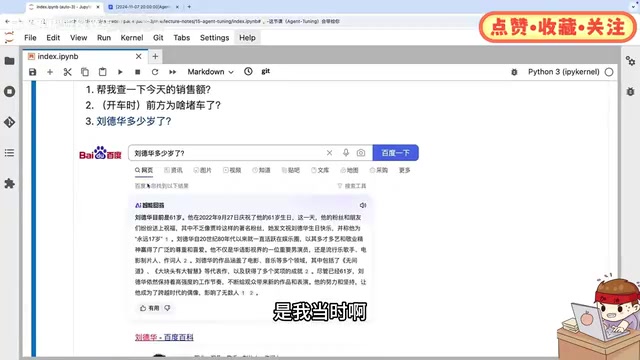Open the 搜索工具 filter
Viewport: 640px width, 360px height.
(352, 186)
